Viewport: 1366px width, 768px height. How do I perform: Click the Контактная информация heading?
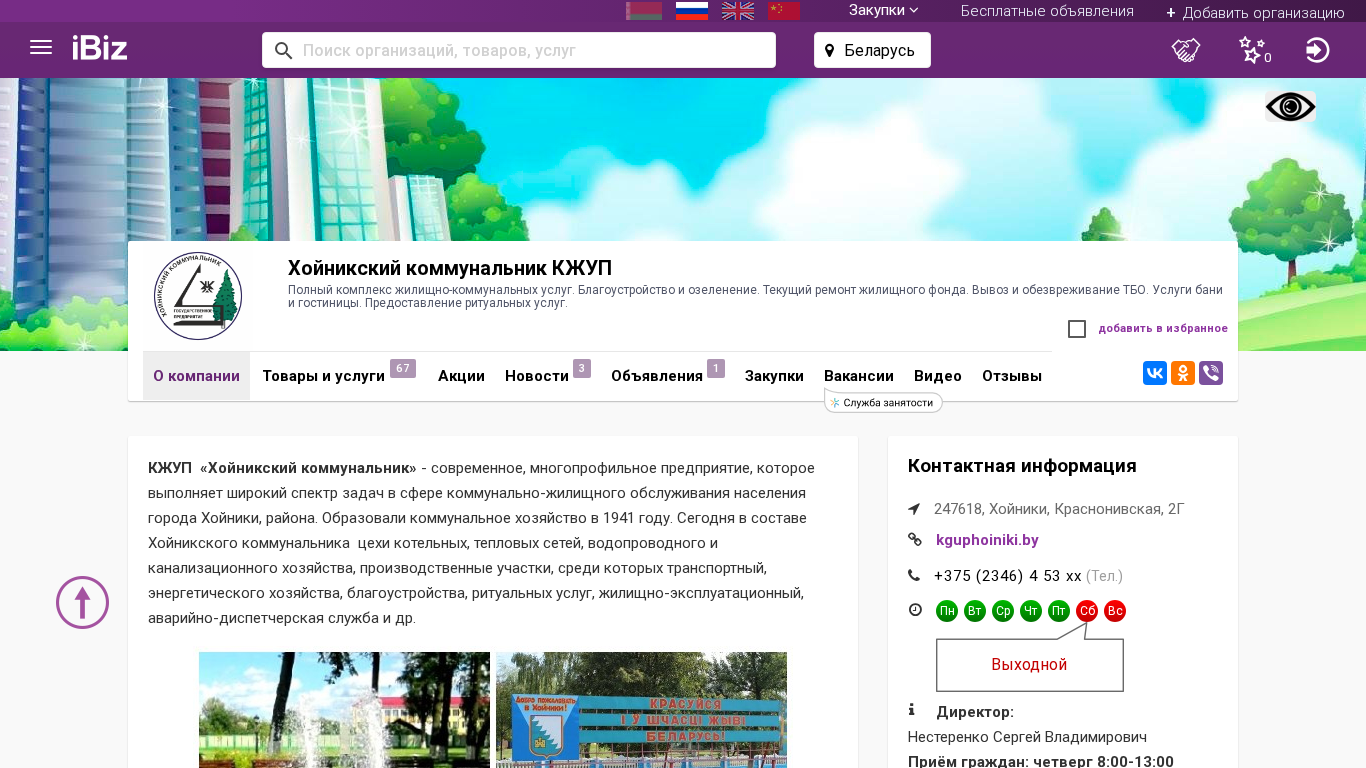tap(1022, 466)
